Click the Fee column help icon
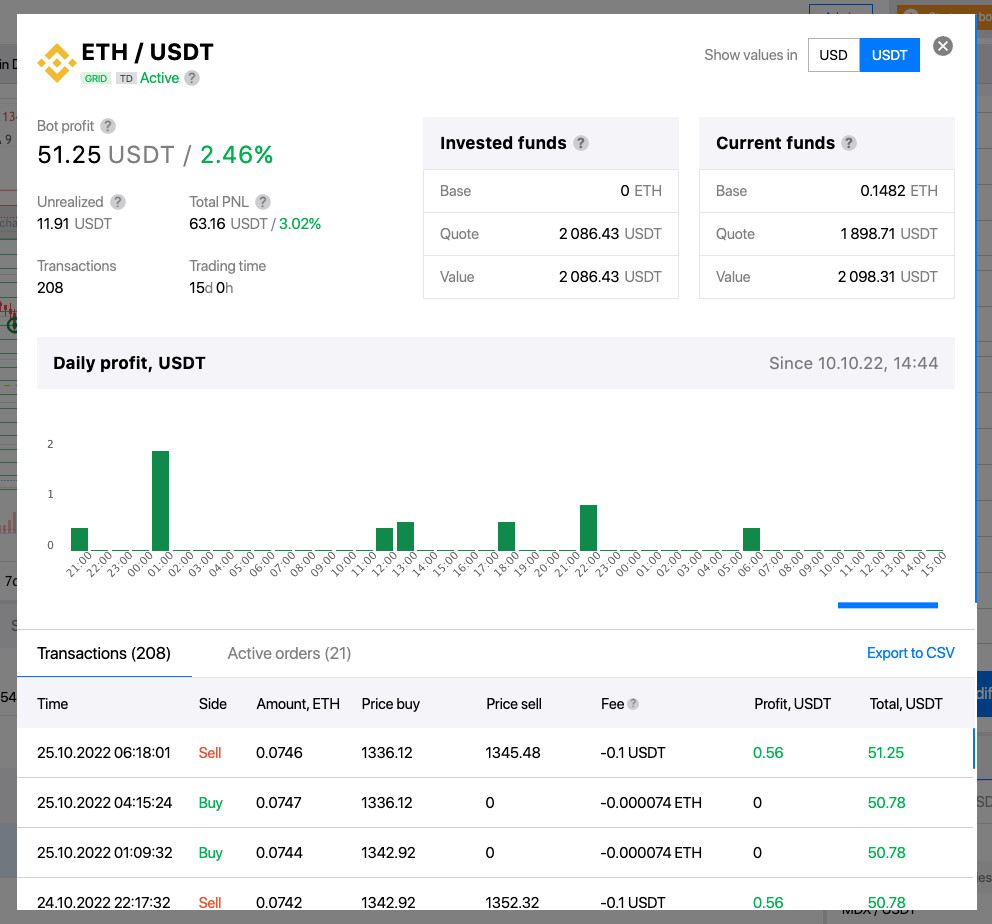The image size is (992, 924). tap(633, 704)
